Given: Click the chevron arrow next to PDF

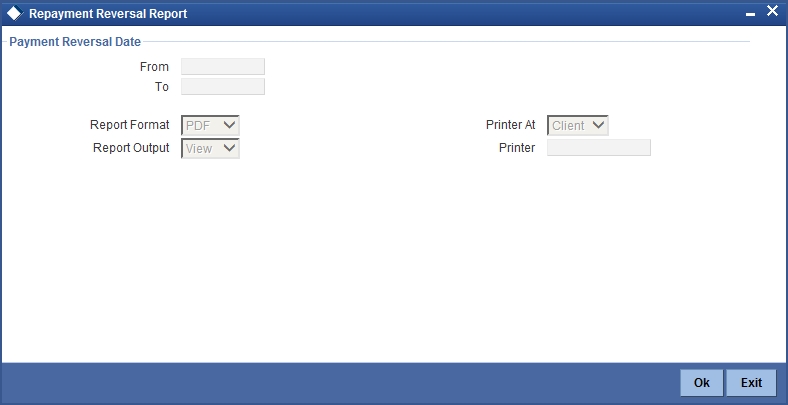Looking at the screenshot, I should point(229,125).
